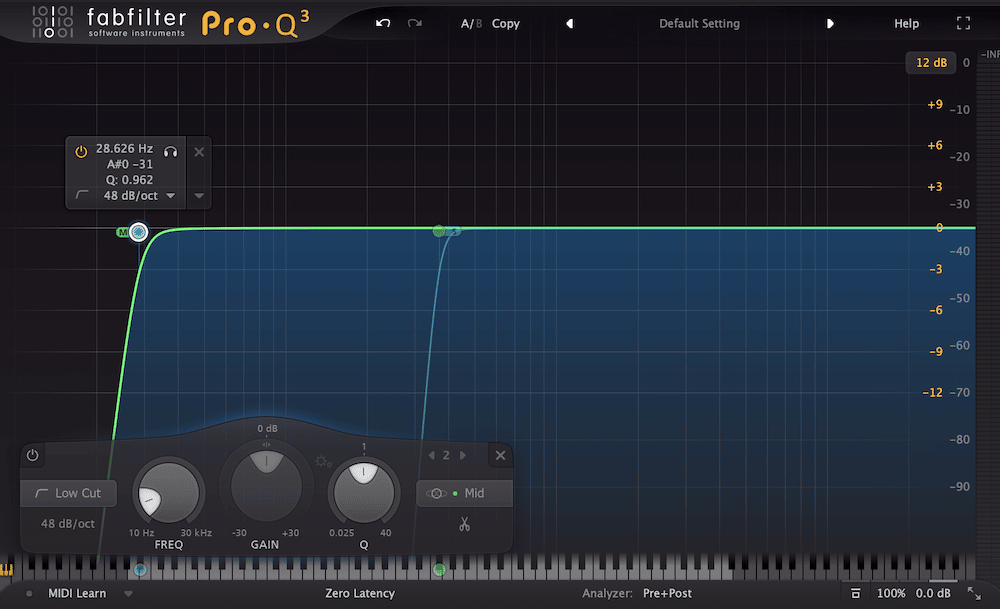Screen dimensions: 1000x609
Task: Open the Help menu
Action: coord(906,24)
